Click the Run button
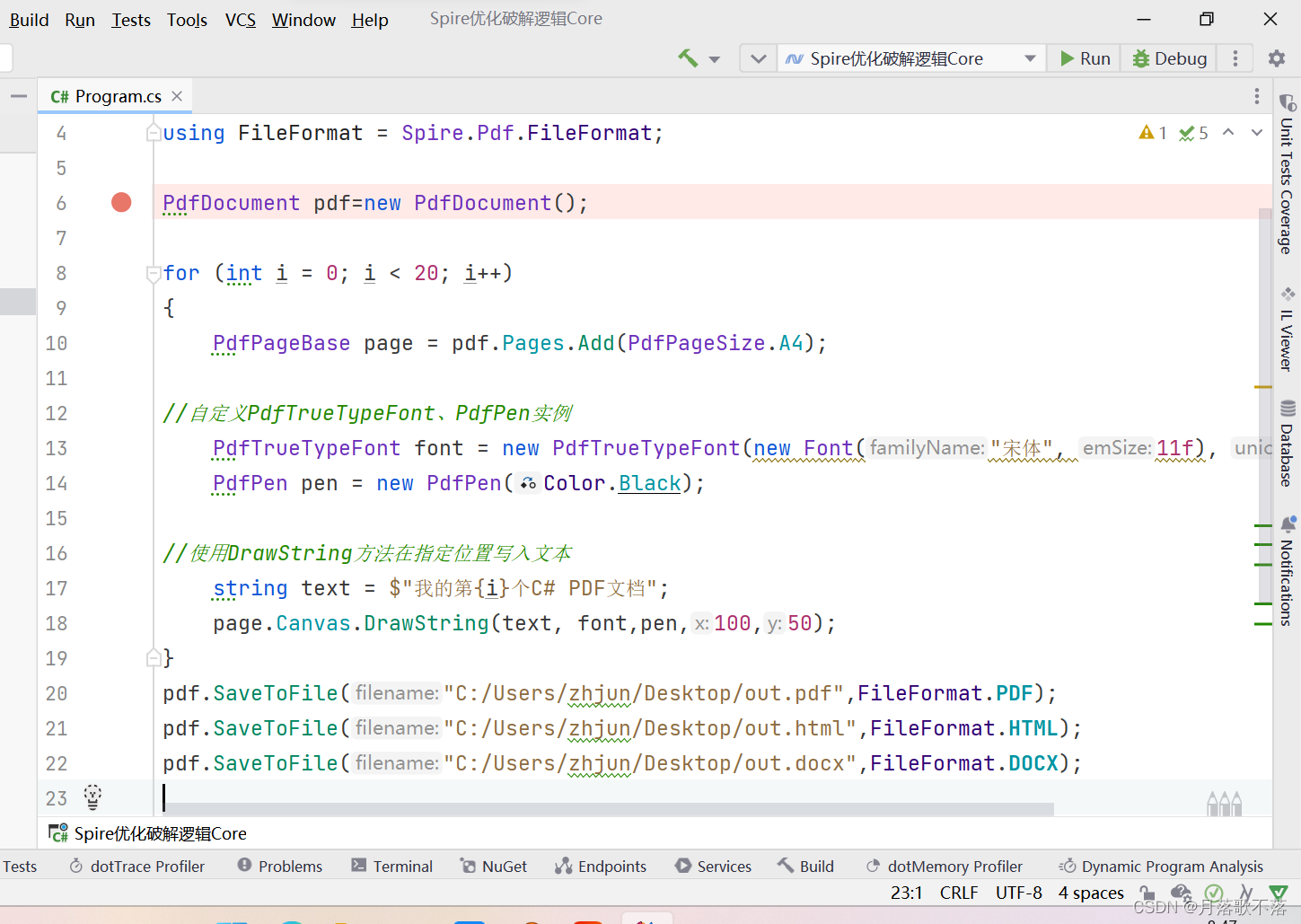The image size is (1301, 924). tap(1084, 57)
